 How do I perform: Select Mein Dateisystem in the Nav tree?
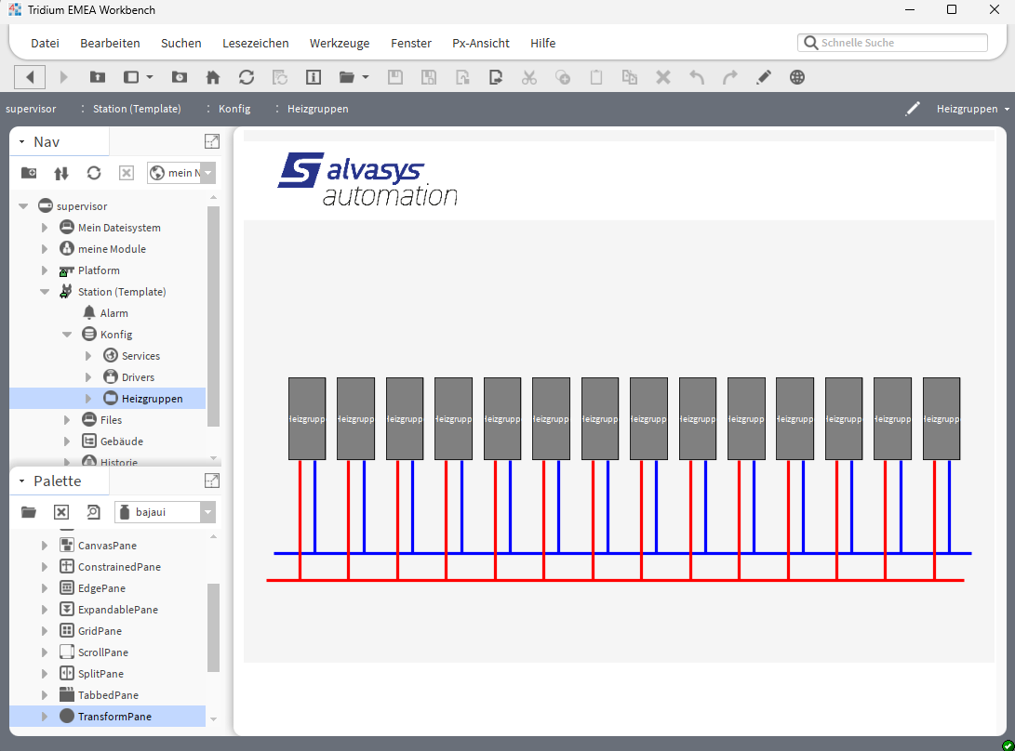(119, 227)
